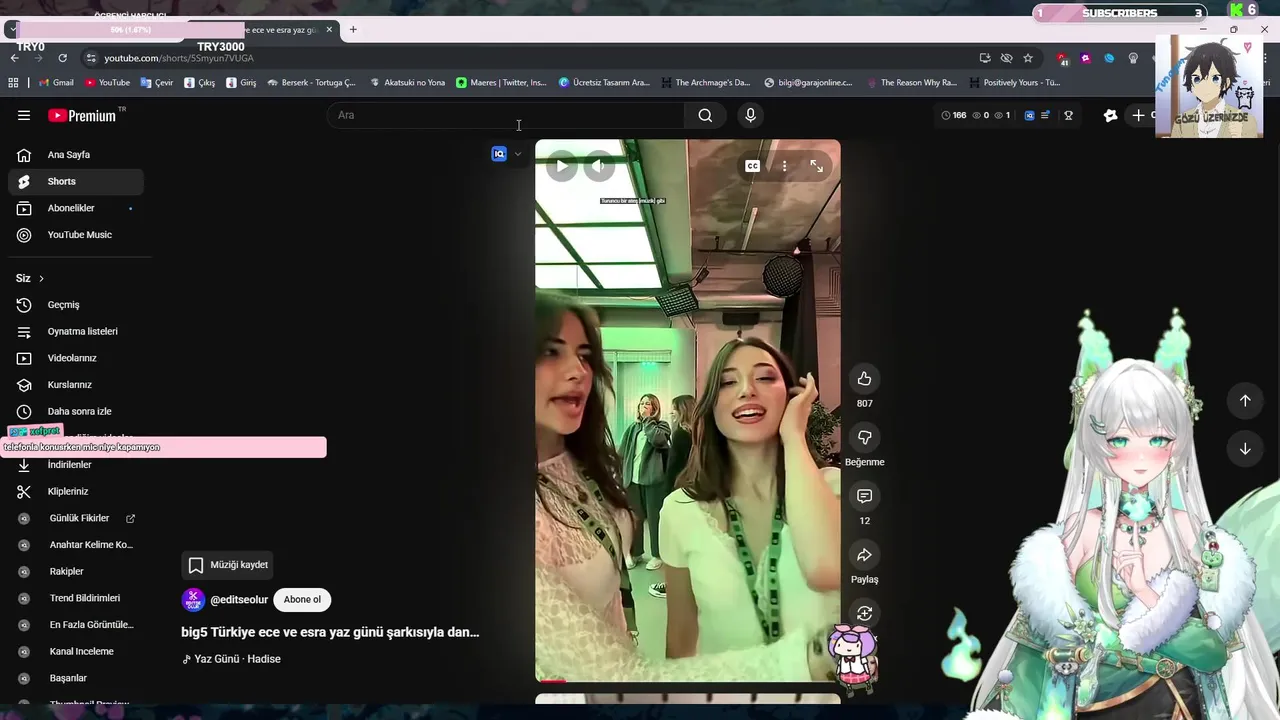Image resolution: width=1280 pixels, height=720 pixels.
Task: Open the short's title description
Action: 330,632
